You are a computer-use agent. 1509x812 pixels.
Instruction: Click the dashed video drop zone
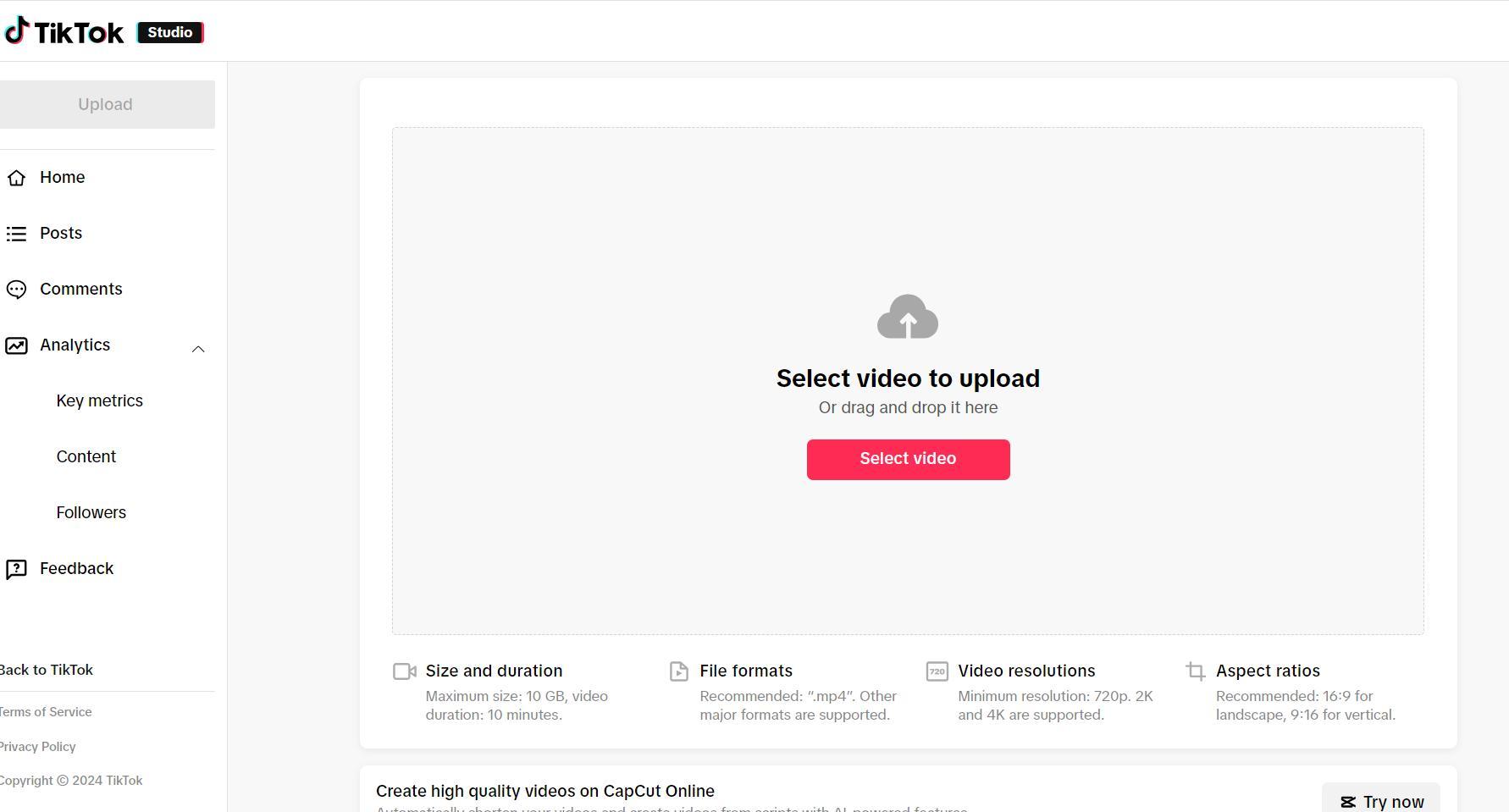point(908,381)
